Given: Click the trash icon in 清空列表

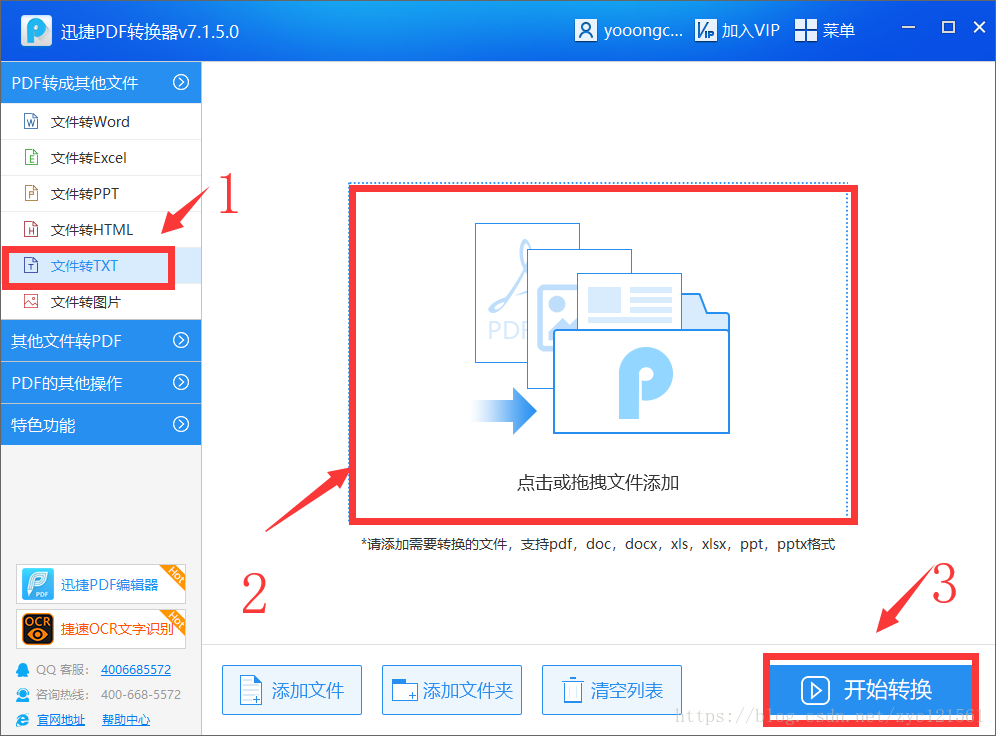Looking at the screenshot, I should tap(572, 690).
